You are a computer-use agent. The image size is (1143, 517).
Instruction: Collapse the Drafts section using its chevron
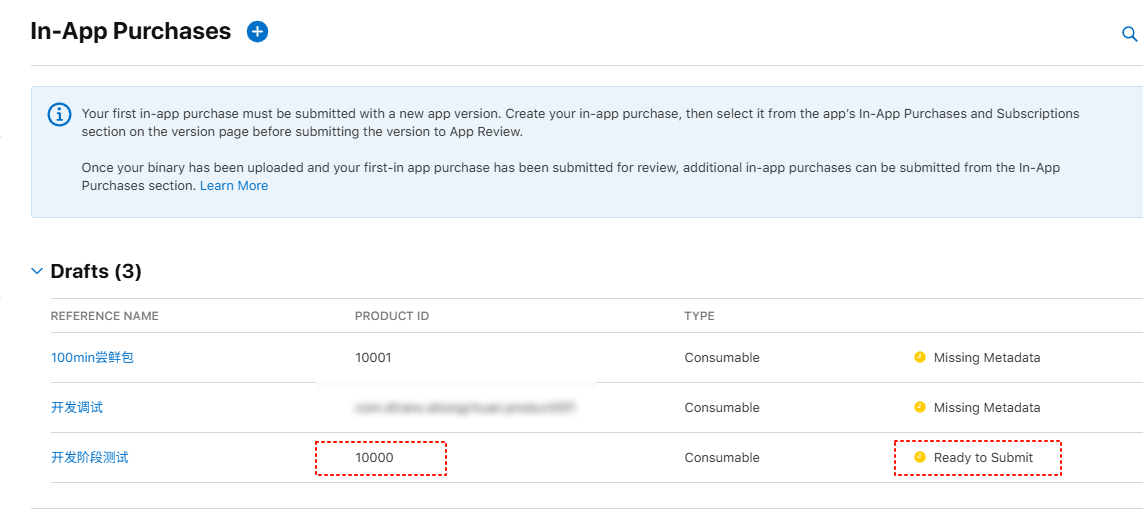[37, 271]
